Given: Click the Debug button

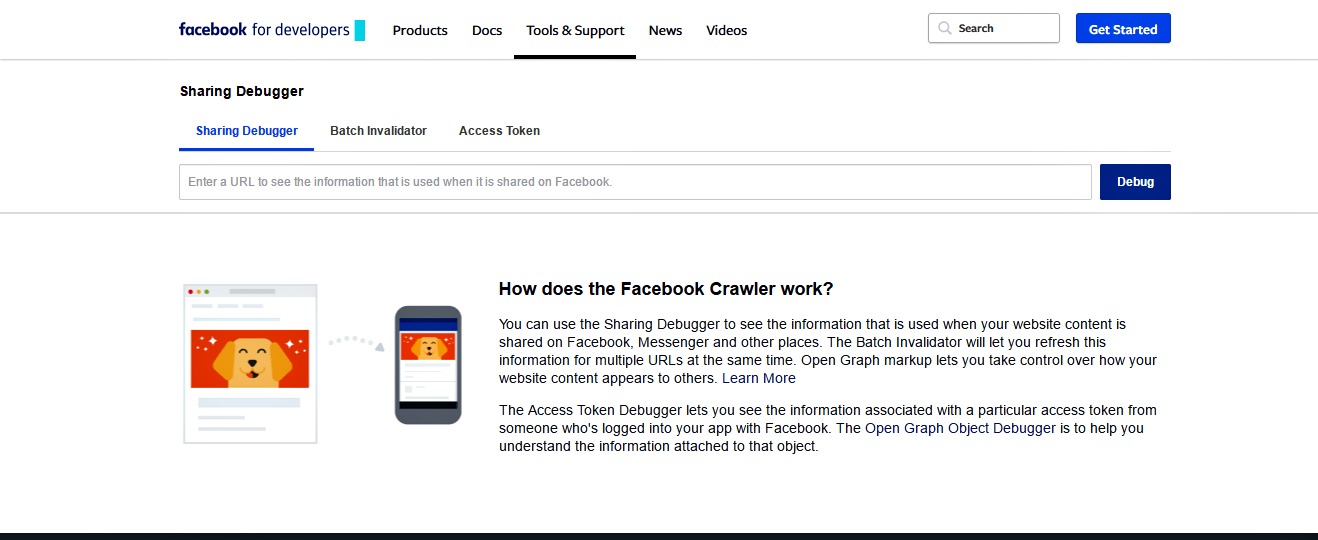Looking at the screenshot, I should click(1135, 182).
